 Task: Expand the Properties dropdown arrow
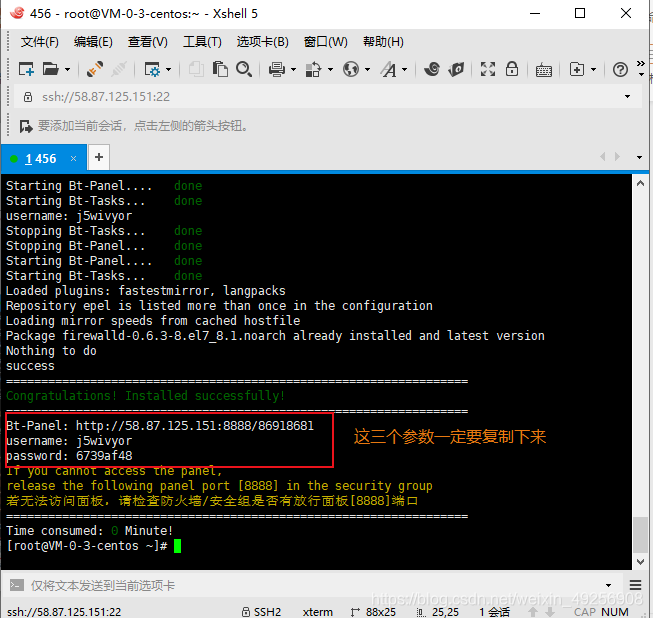(168, 70)
